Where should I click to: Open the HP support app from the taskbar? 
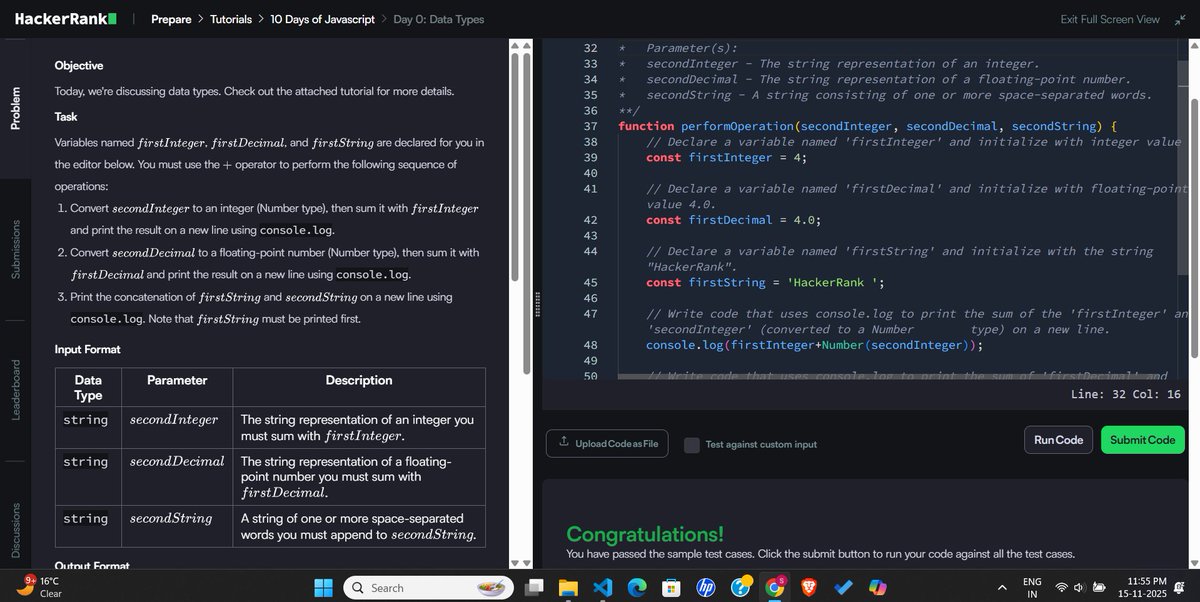pos(706,587)
